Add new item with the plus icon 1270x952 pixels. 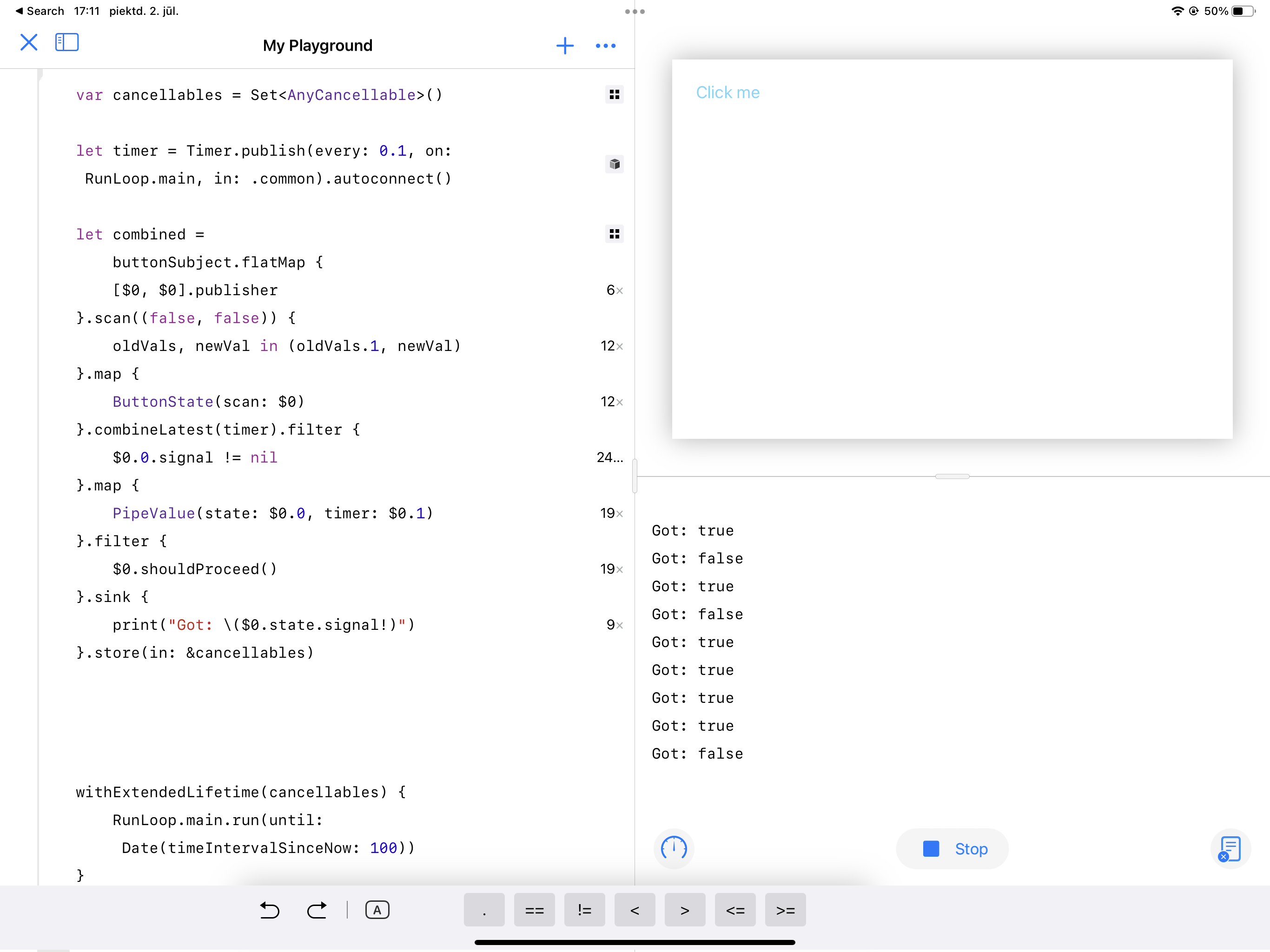[565, 46]
